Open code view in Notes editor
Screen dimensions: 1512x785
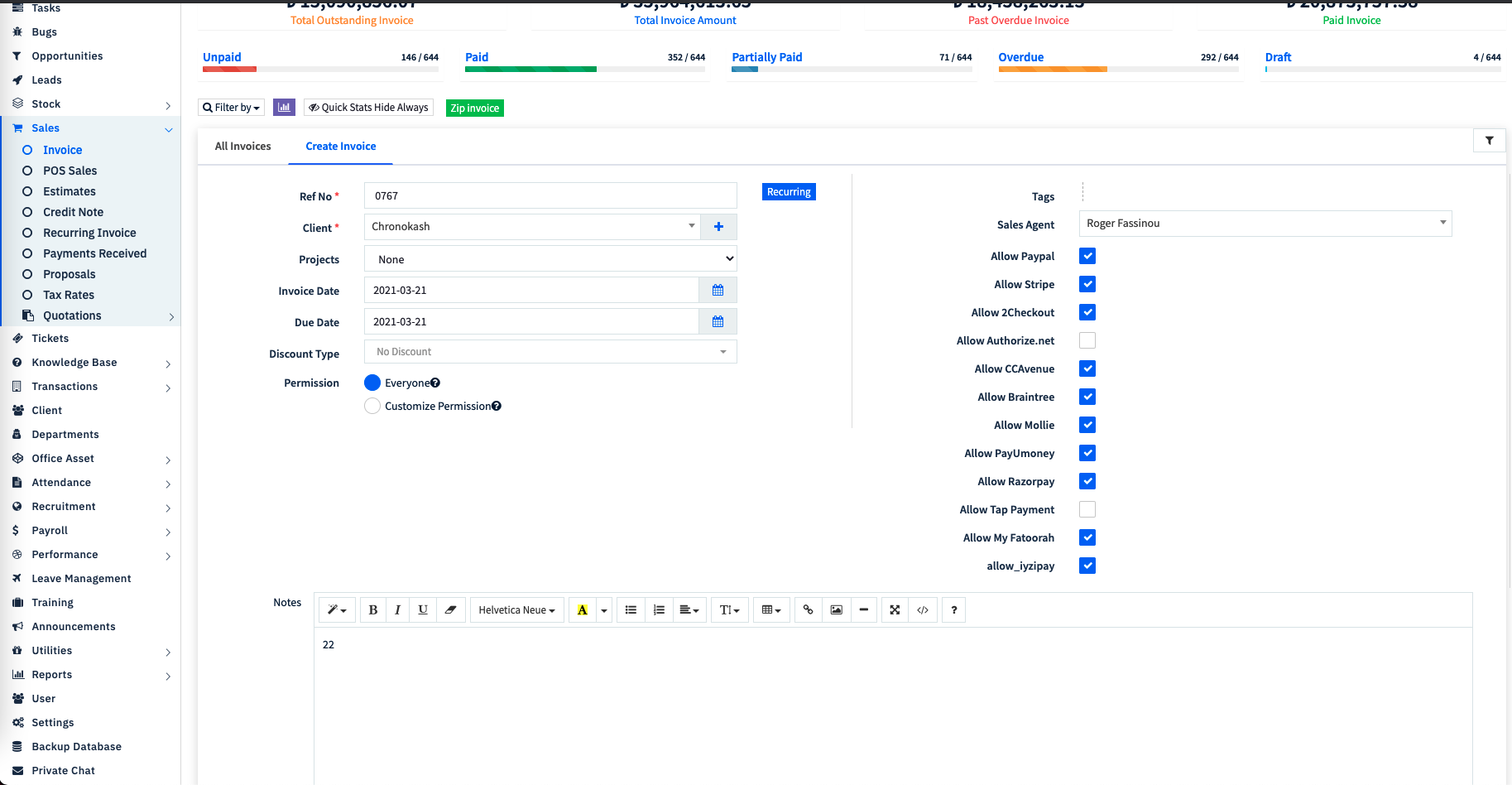pos(923,610)
